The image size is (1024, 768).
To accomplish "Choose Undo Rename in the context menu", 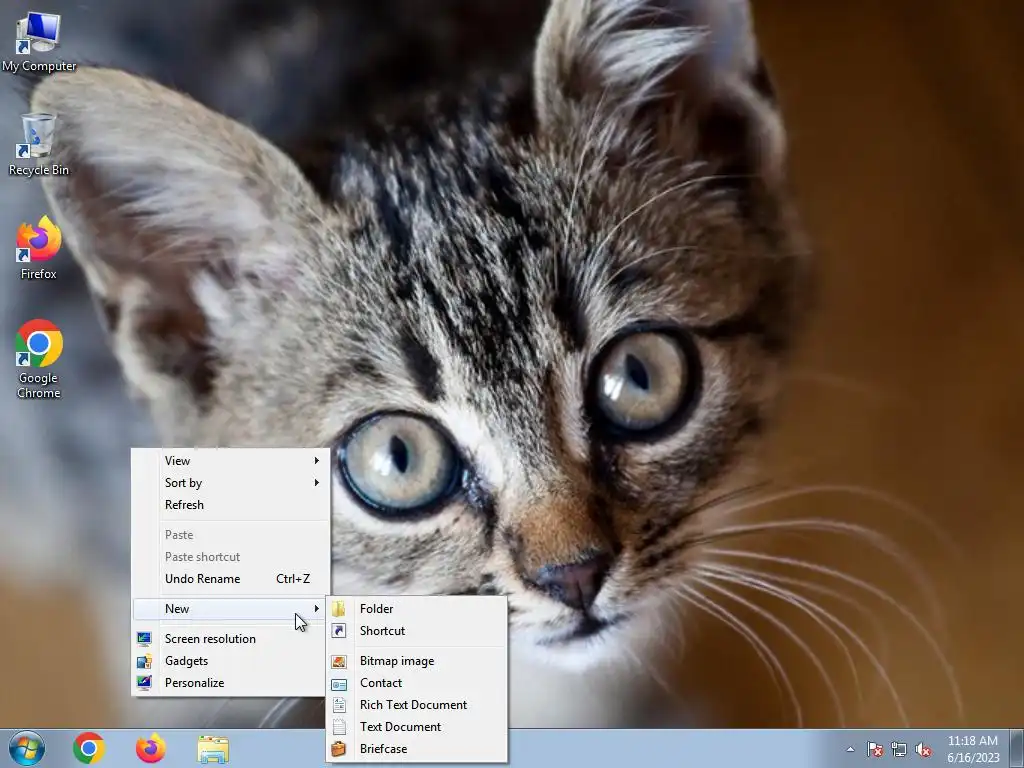I will 231,579.
